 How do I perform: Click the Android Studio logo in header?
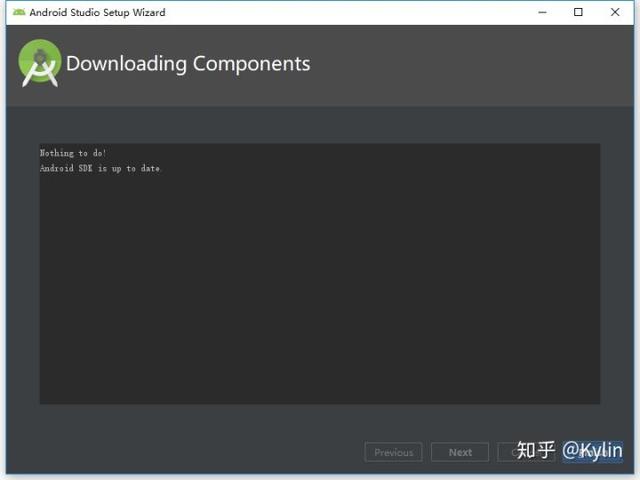[x=40, y=63]
